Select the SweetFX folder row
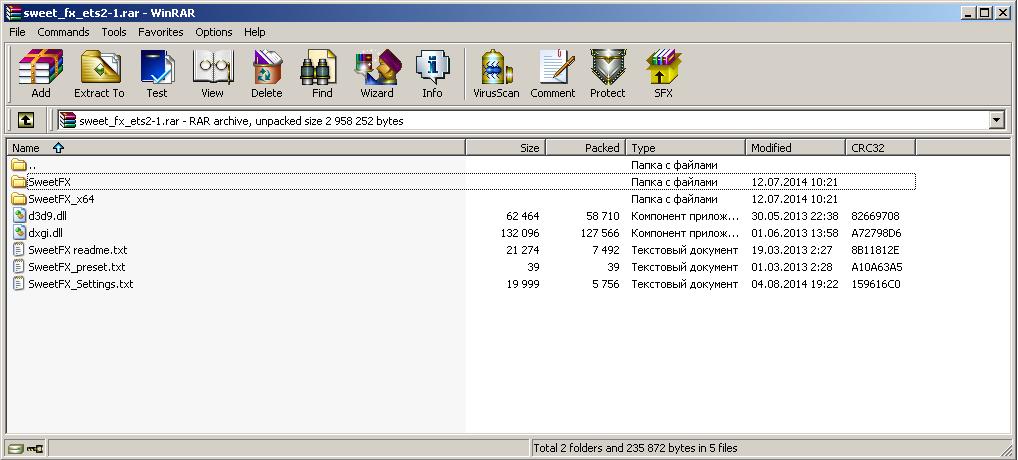 tap(463, 182)
